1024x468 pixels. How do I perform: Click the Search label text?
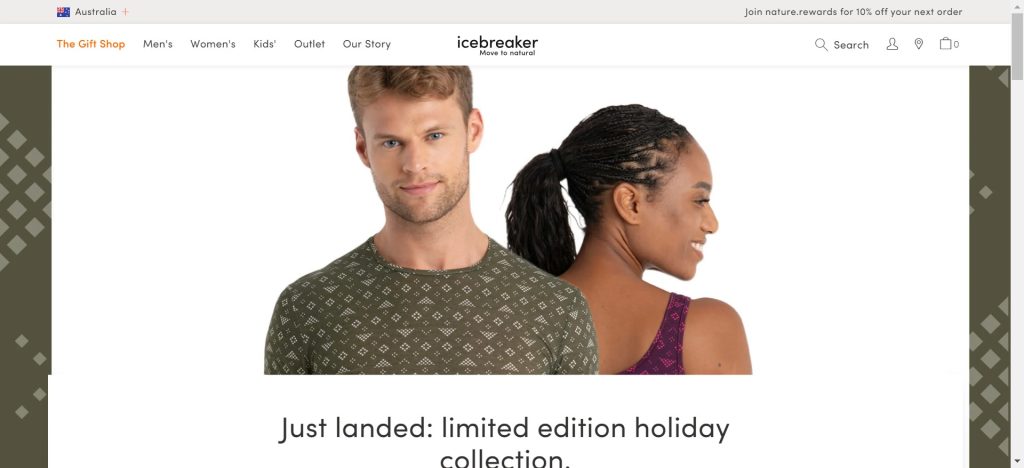click(851, 44)
